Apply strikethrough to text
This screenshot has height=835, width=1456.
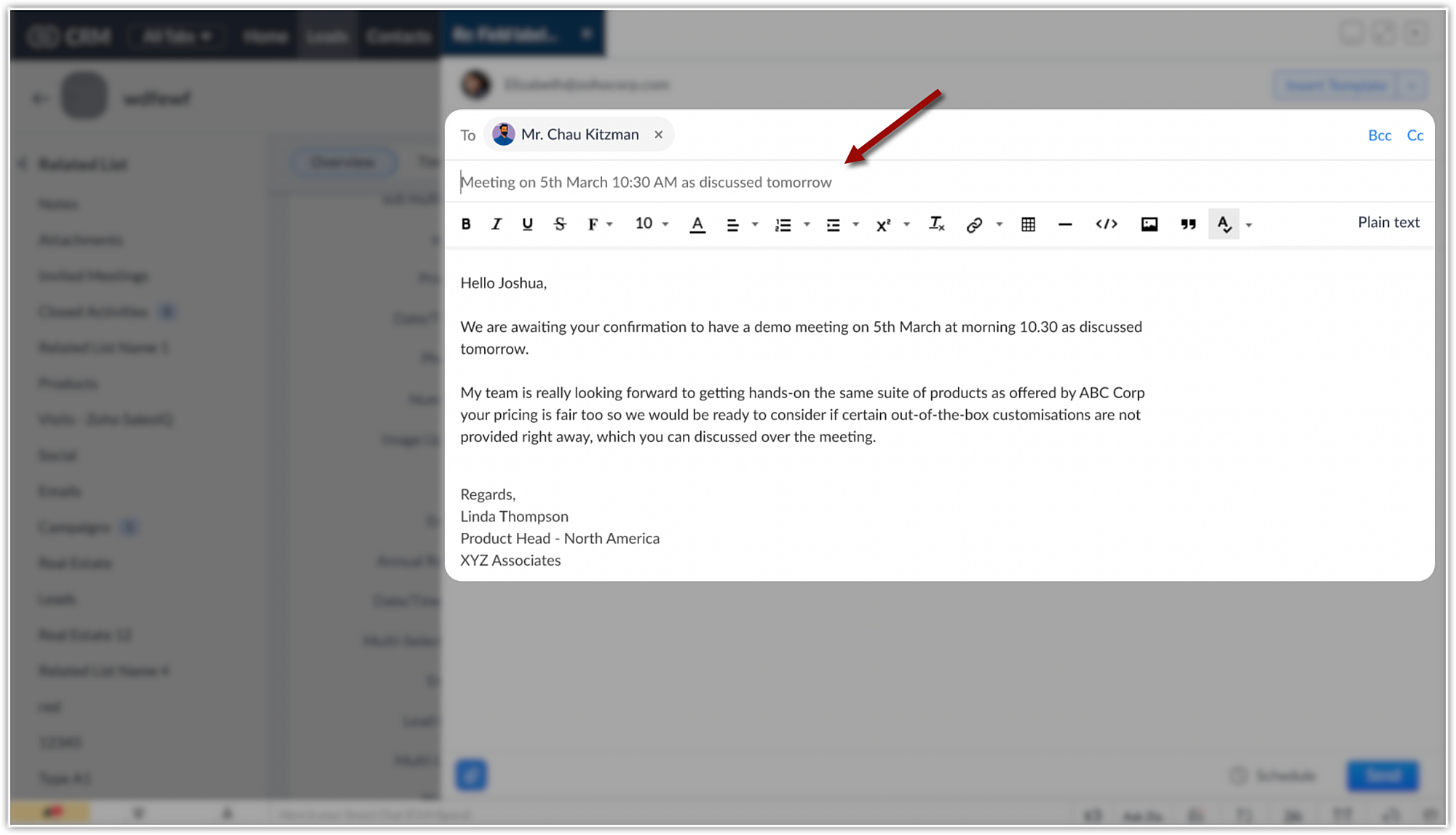click(x=559, y=224)
